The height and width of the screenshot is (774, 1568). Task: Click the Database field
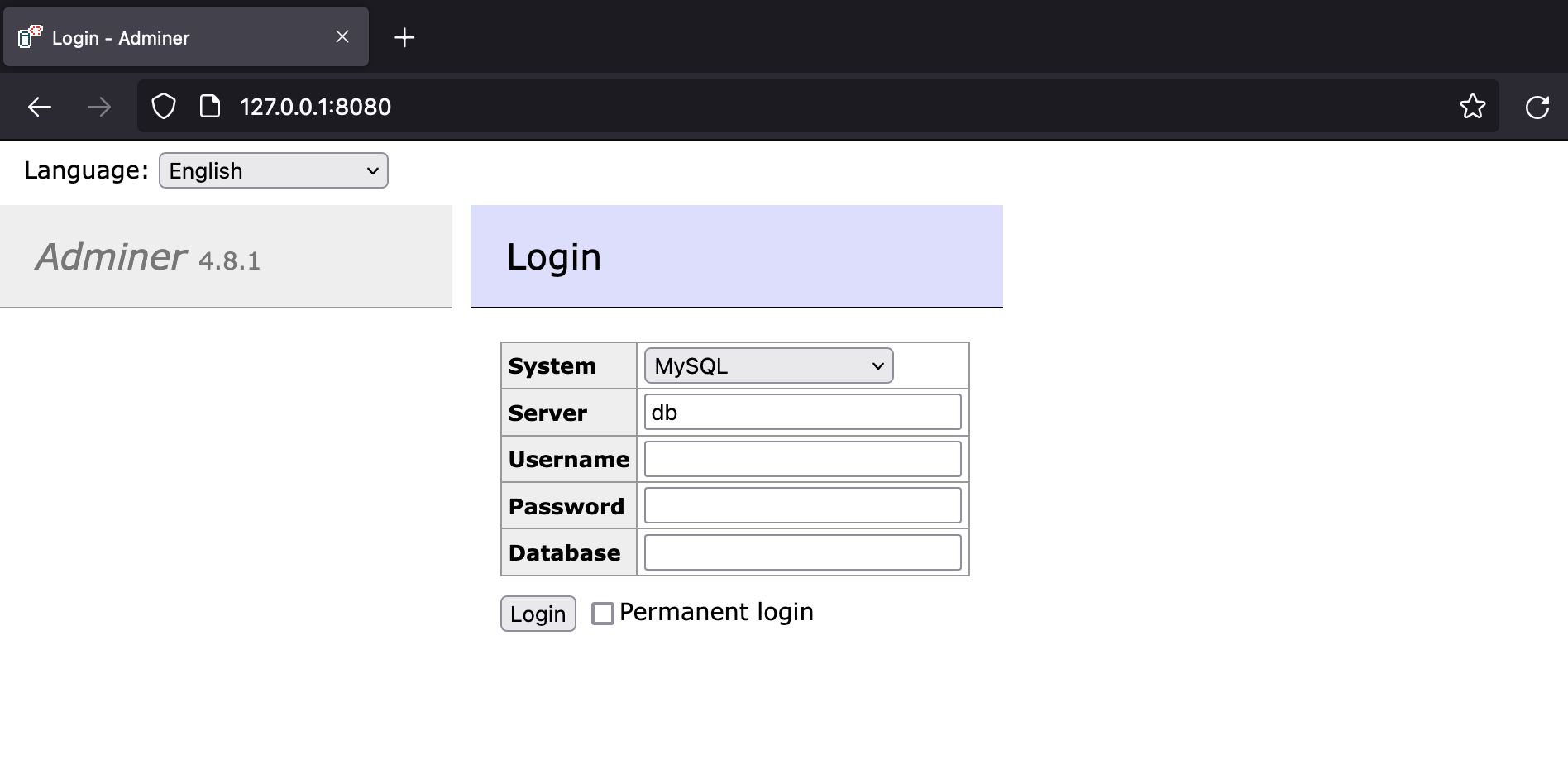[x=801, y=552]
